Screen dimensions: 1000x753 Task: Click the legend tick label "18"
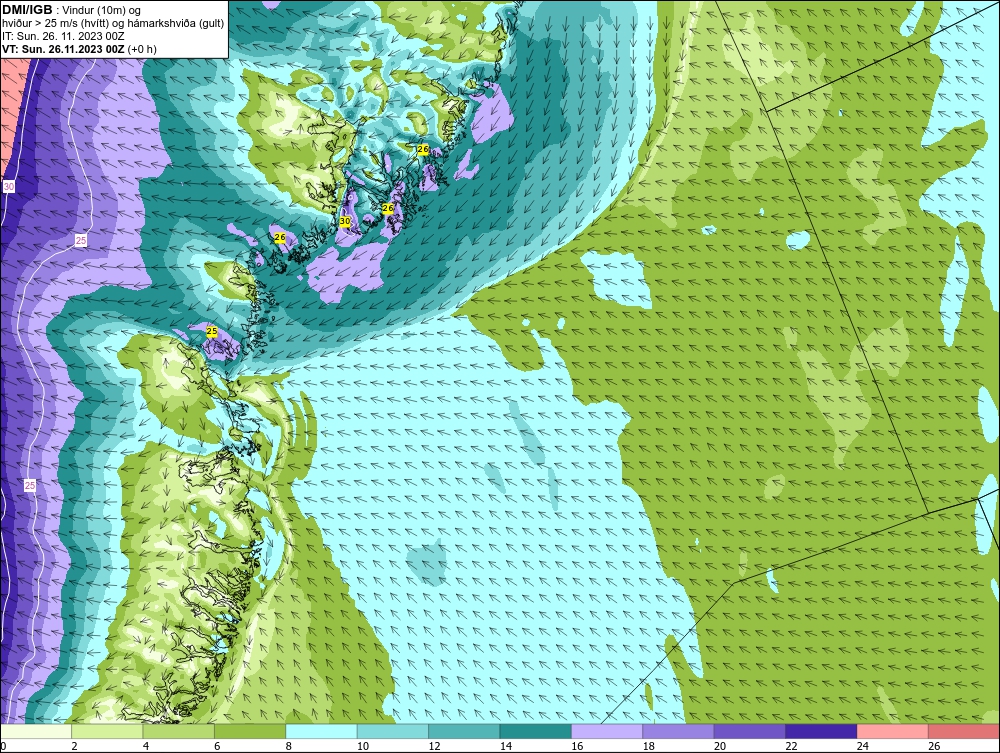[x=649, y=746]
